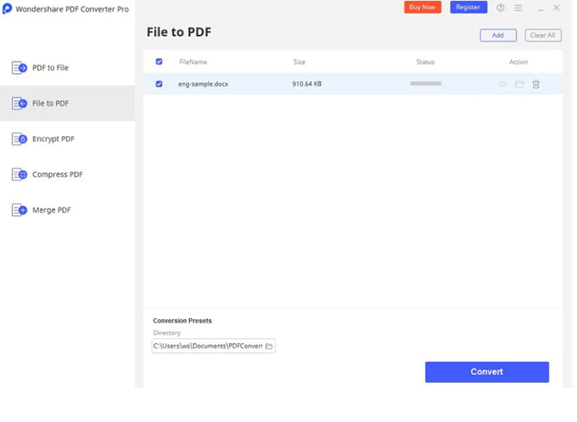Image resolution: width=577 pixels, height=422 pixels.
Task: Toggle the select-all checkbox in header
Action: (x=159, y=61)
